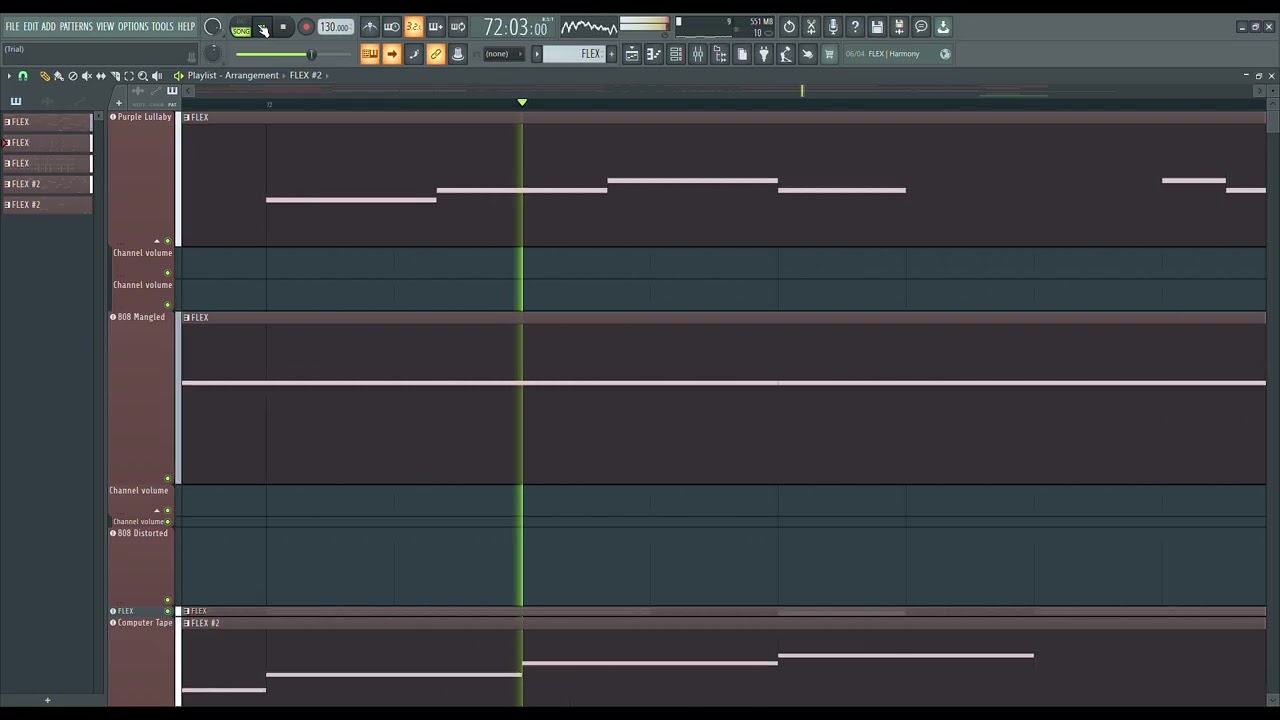Switch SONG/PAT playback mode
Screen dimensions: 1280x720
click(x=241, y=28)
